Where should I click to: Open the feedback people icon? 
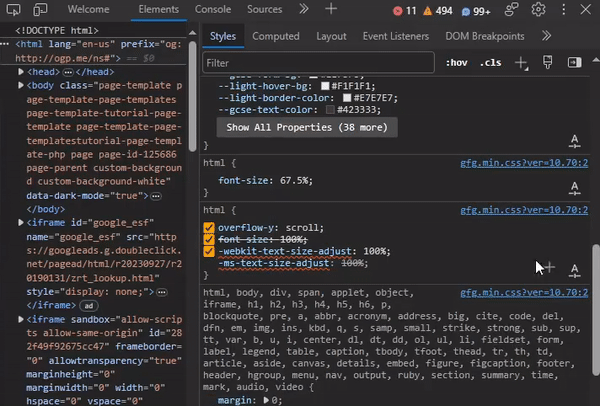pyautogui.click(x=511, y=10)
